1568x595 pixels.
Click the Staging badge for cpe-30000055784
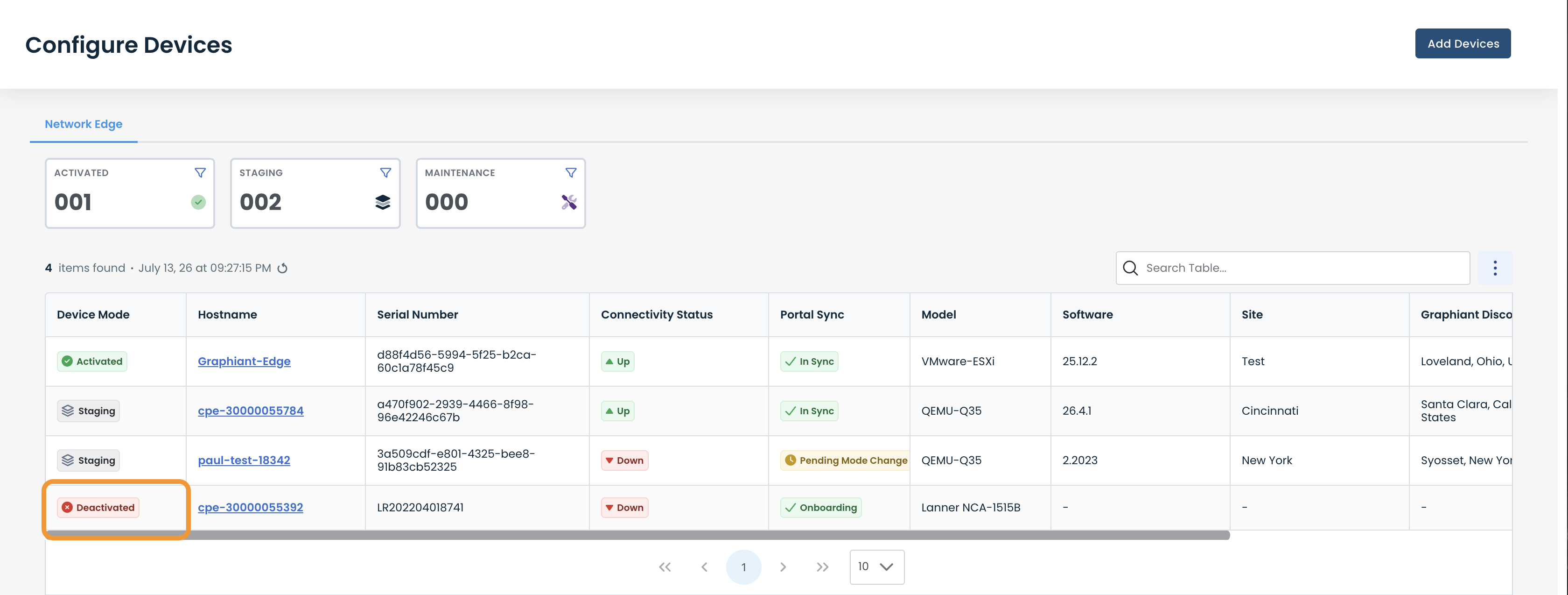pyautogui.click(x=88, y=411)
